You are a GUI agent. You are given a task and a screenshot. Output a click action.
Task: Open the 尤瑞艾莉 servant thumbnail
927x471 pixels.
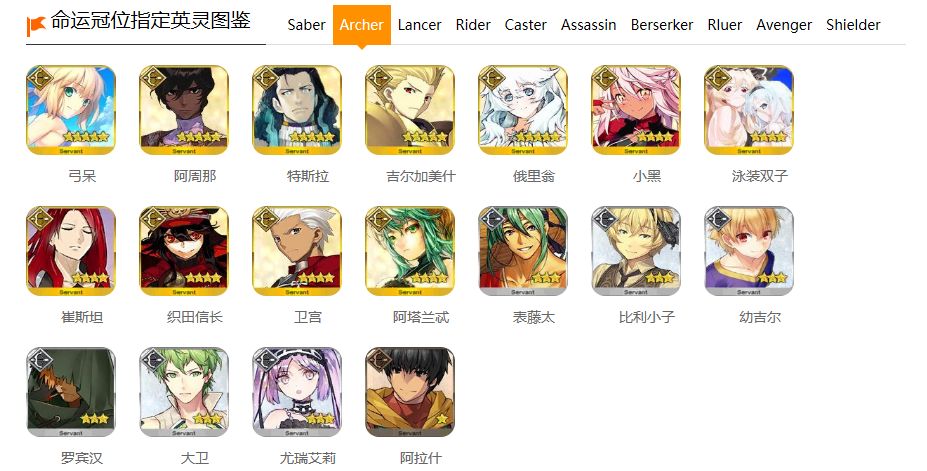[297, 392]
